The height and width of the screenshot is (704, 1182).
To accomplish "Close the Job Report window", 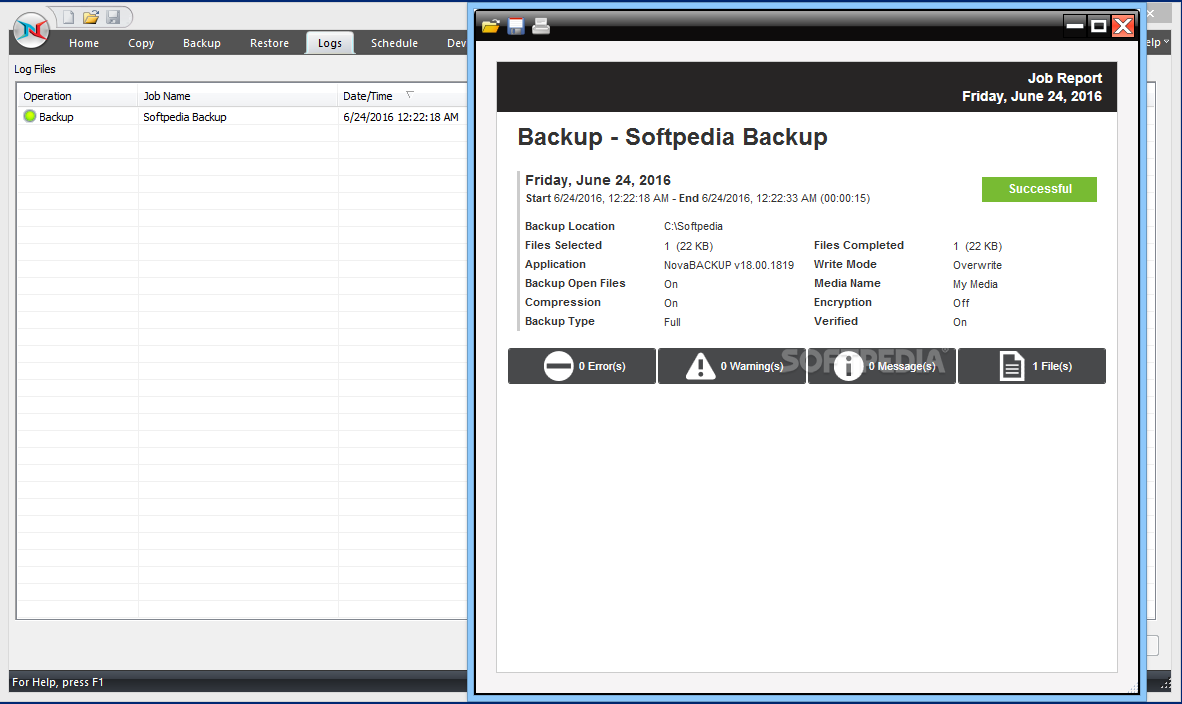I will (x=1123, y=26).
